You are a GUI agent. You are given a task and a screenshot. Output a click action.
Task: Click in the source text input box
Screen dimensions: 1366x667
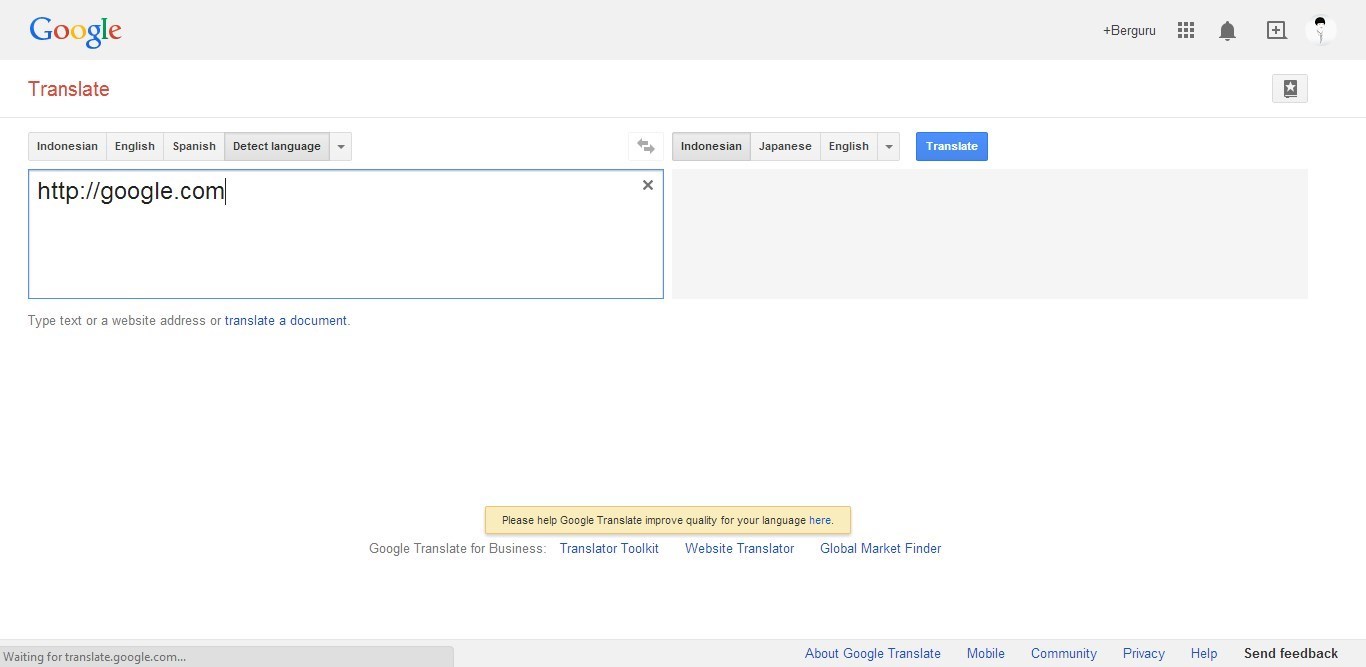click(346, 234)
